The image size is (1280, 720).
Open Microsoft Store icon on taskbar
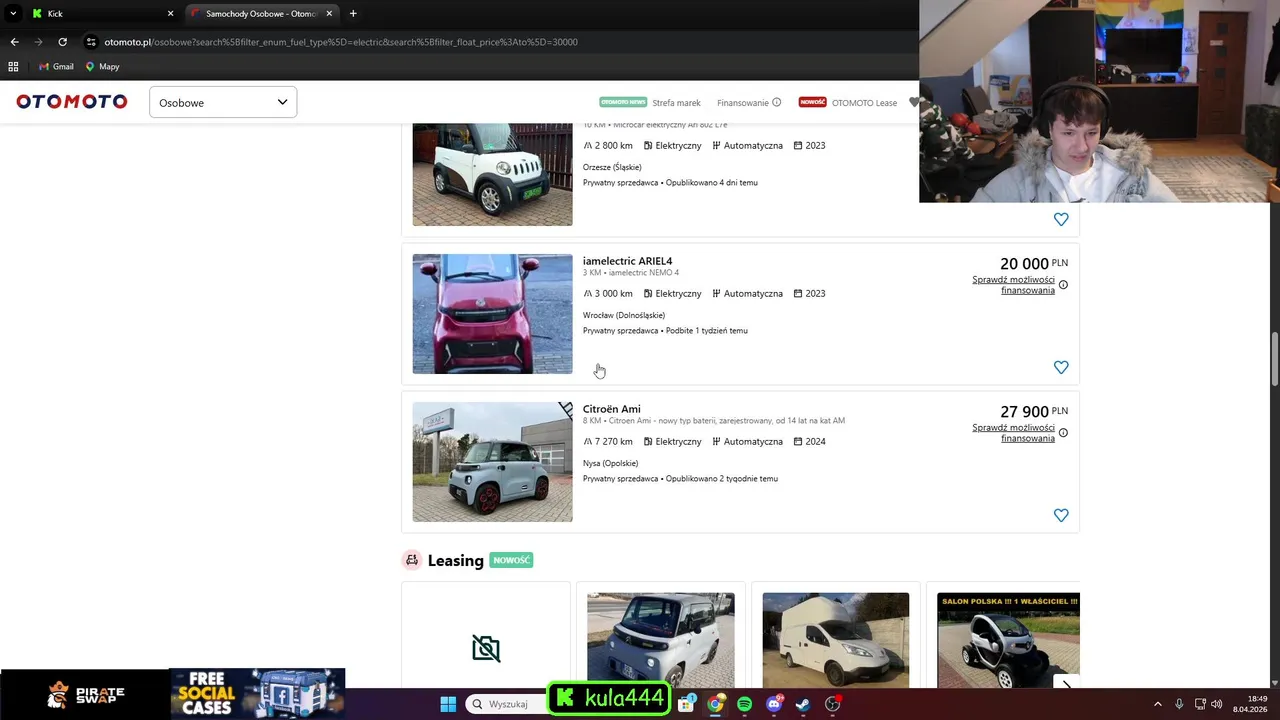[x=686, y=704]
